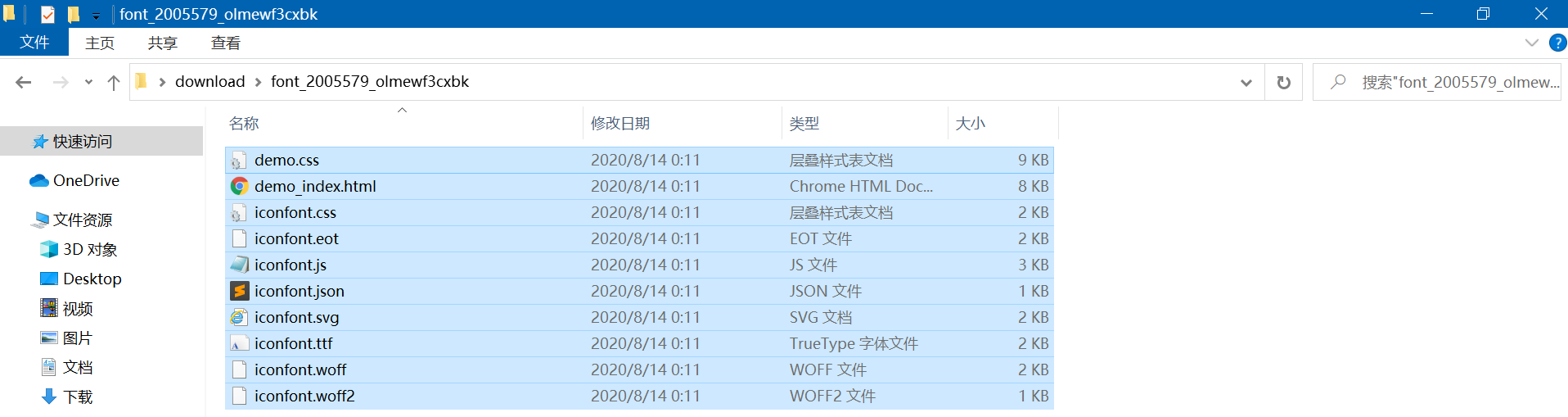Click the 3D 对象 cube icon

pos(49,249)
